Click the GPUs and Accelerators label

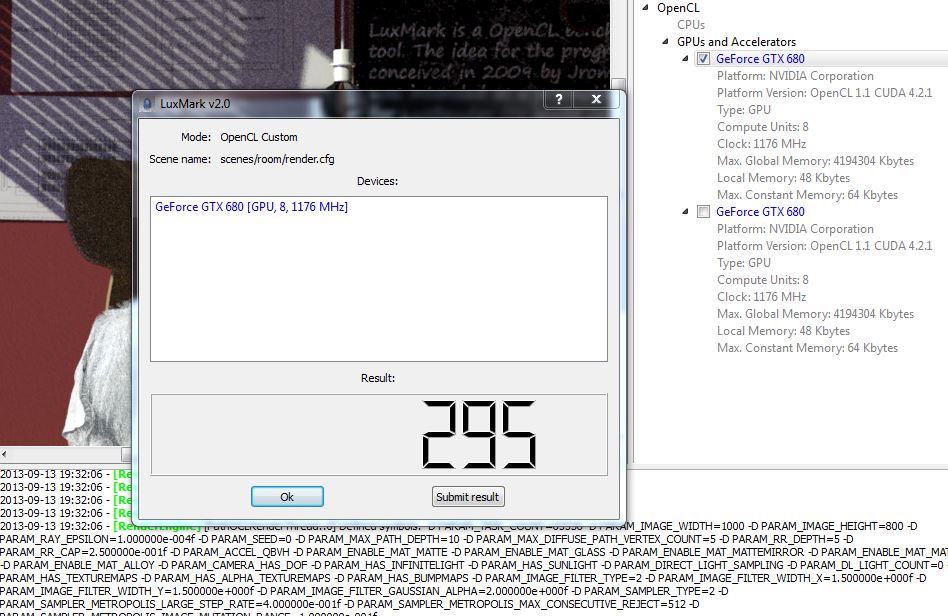pyautogui.click(x=736, y=42)
